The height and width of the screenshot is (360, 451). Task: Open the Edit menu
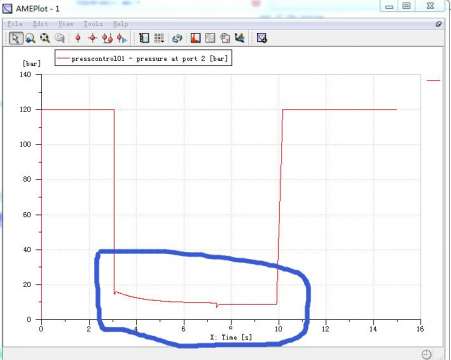[x=40, y=24]
